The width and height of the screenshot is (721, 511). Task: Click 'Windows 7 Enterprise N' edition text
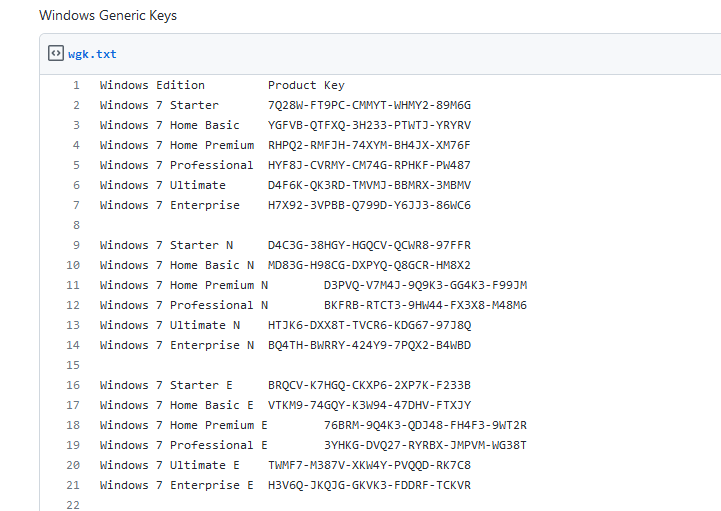(x=177, y=345)
